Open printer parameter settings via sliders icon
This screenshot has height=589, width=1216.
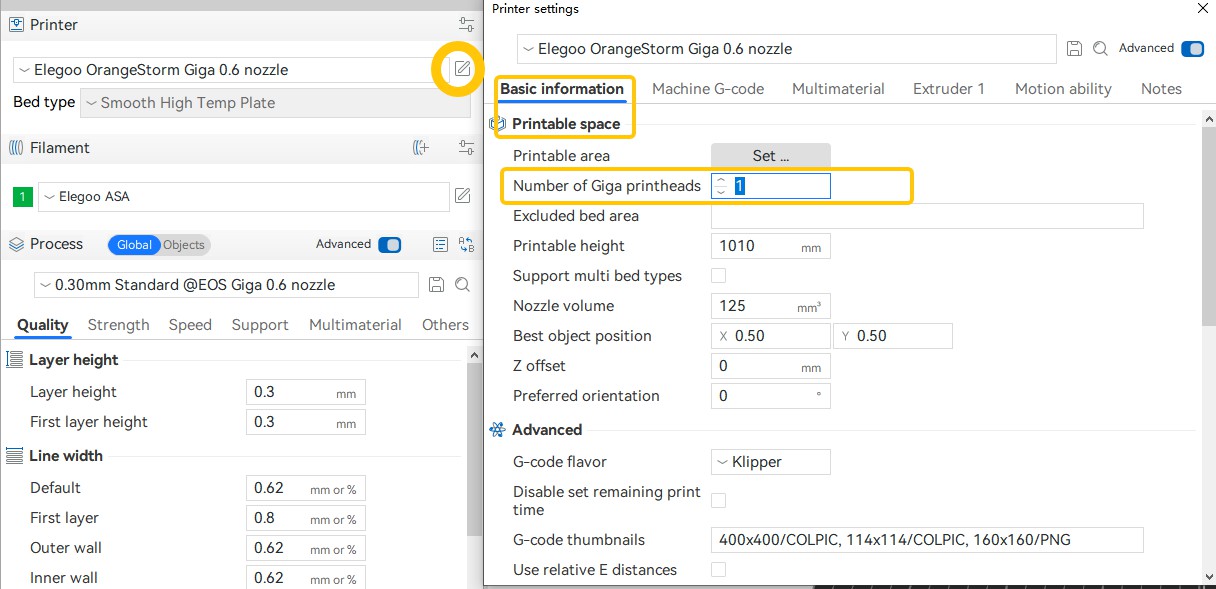pos(465,24)
